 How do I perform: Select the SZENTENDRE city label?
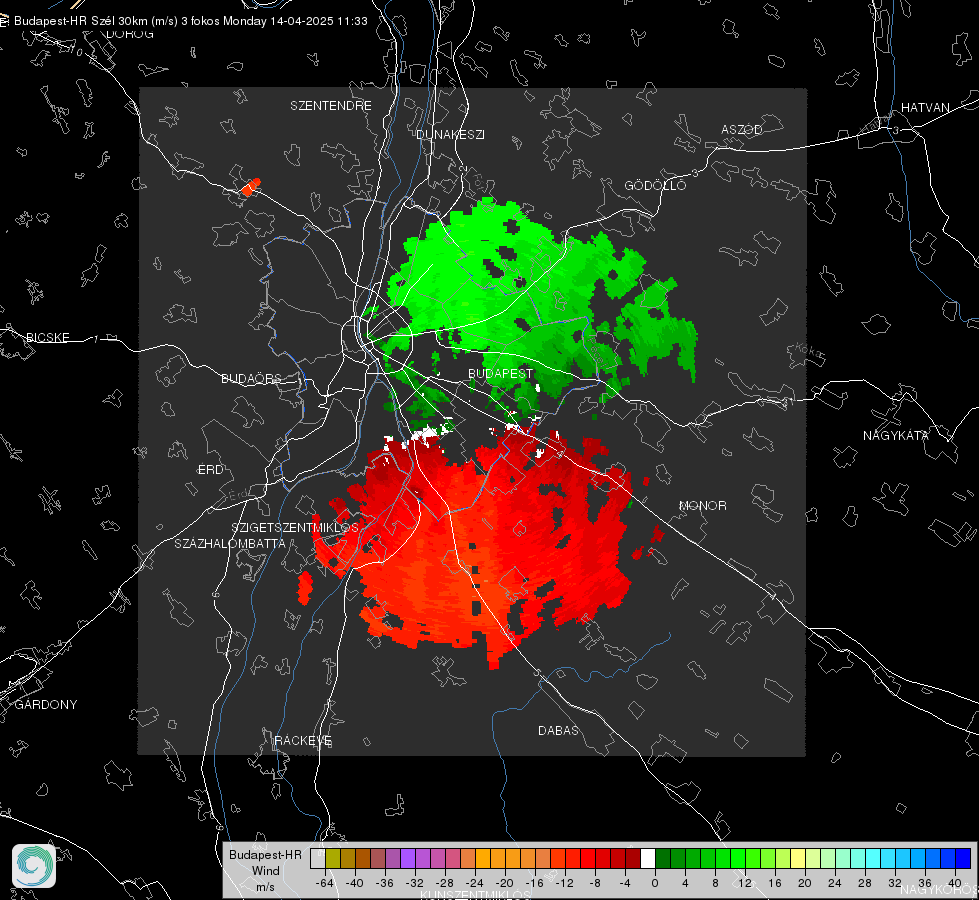[331, 106]
